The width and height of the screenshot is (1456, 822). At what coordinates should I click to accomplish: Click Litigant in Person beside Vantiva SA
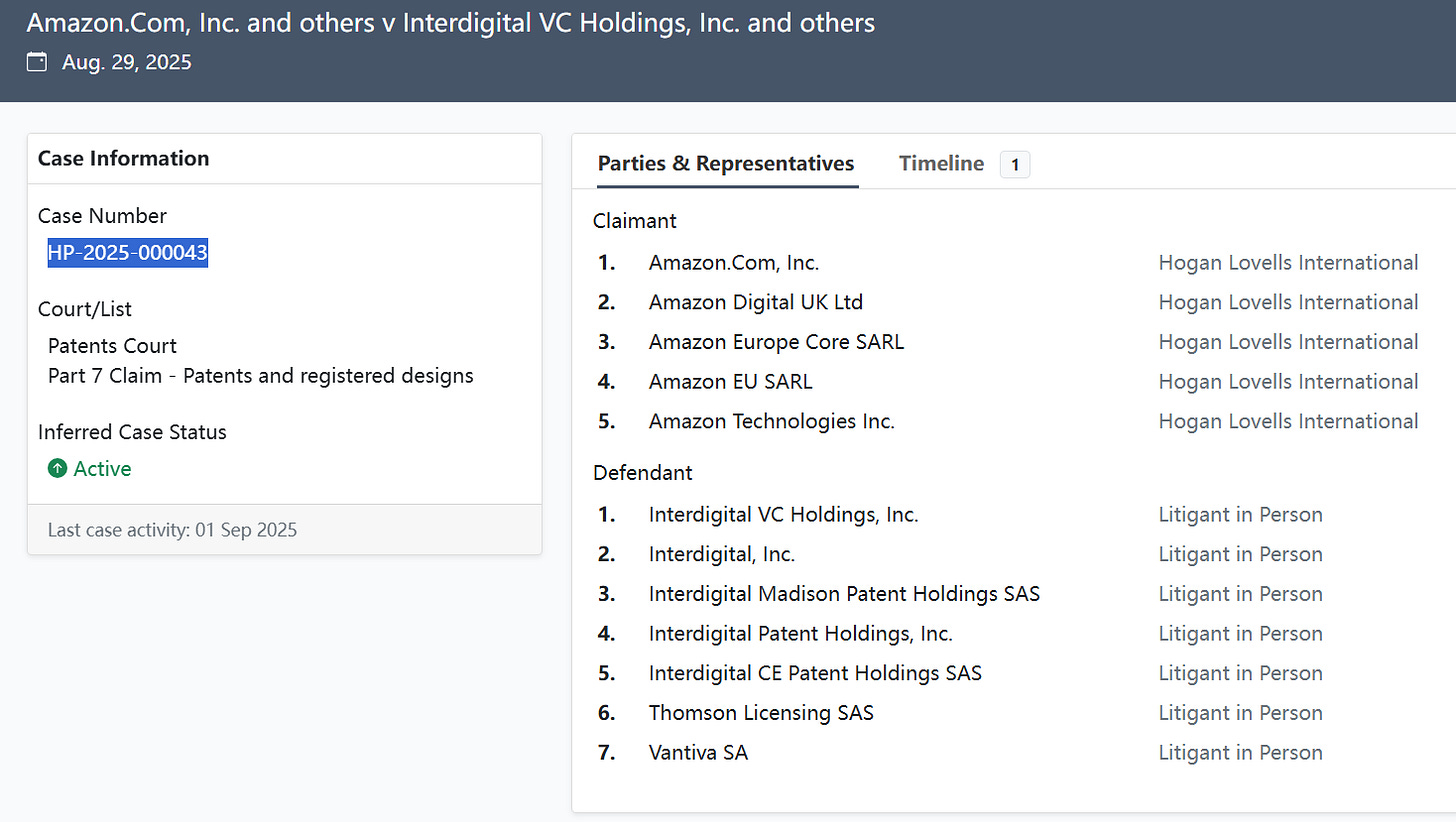pos(1240,753)
